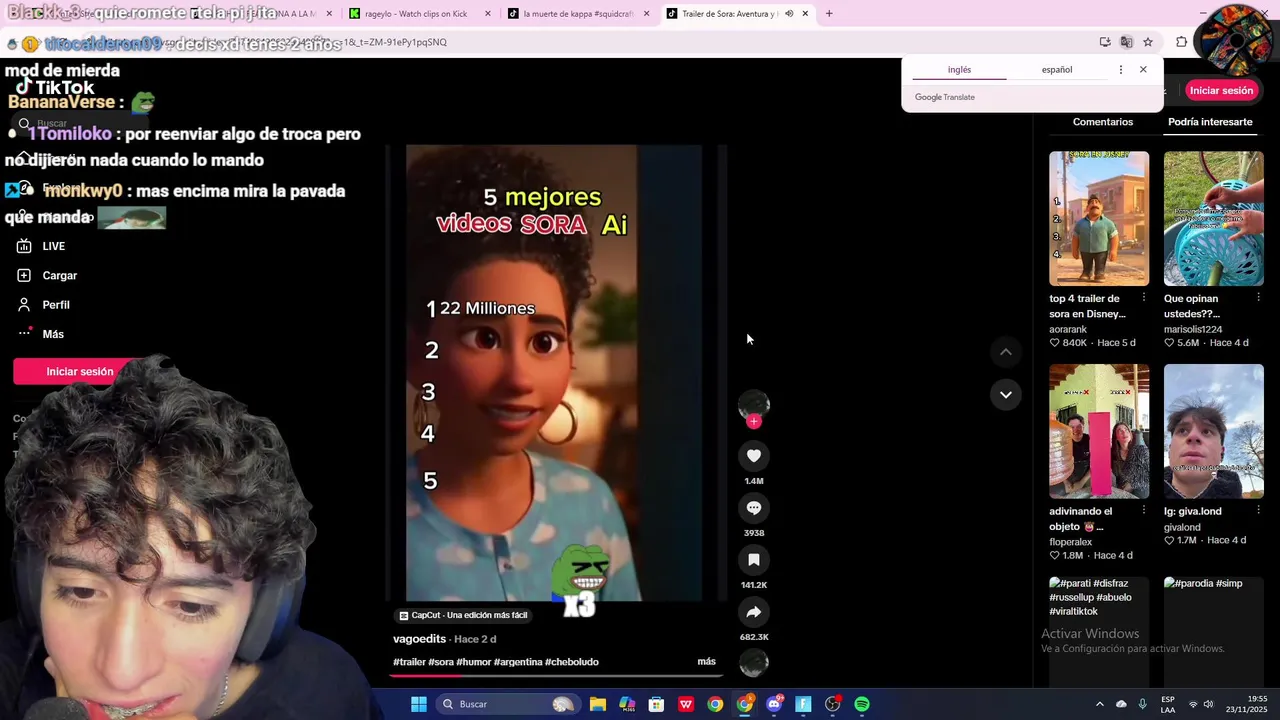Open options for top 4 trailer video
Viewport: 1280px width, 720px height.
[x=1144, y=299]
